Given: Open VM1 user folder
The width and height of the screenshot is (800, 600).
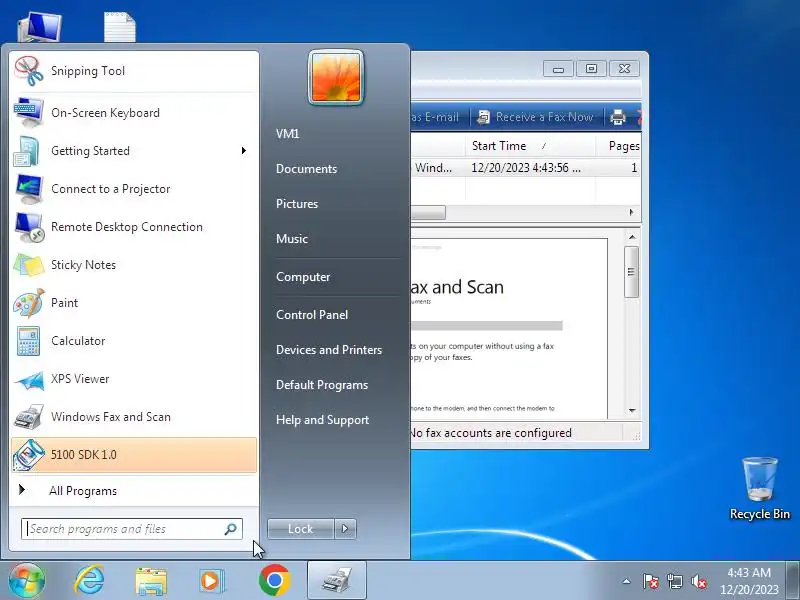Looking at the screenshot, I should coord(288,134).
